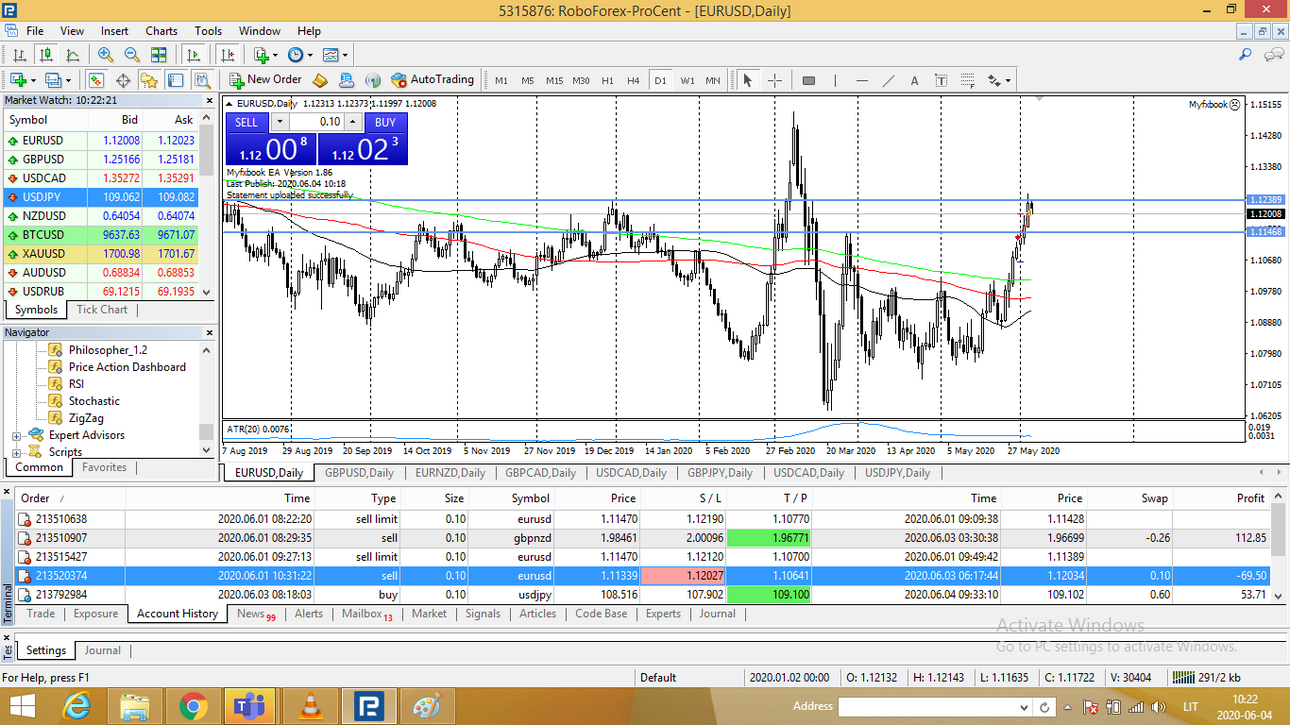Expand the Scripts tree node
The width and height of the screenshot is (1290, 725).
pos(17,453)
